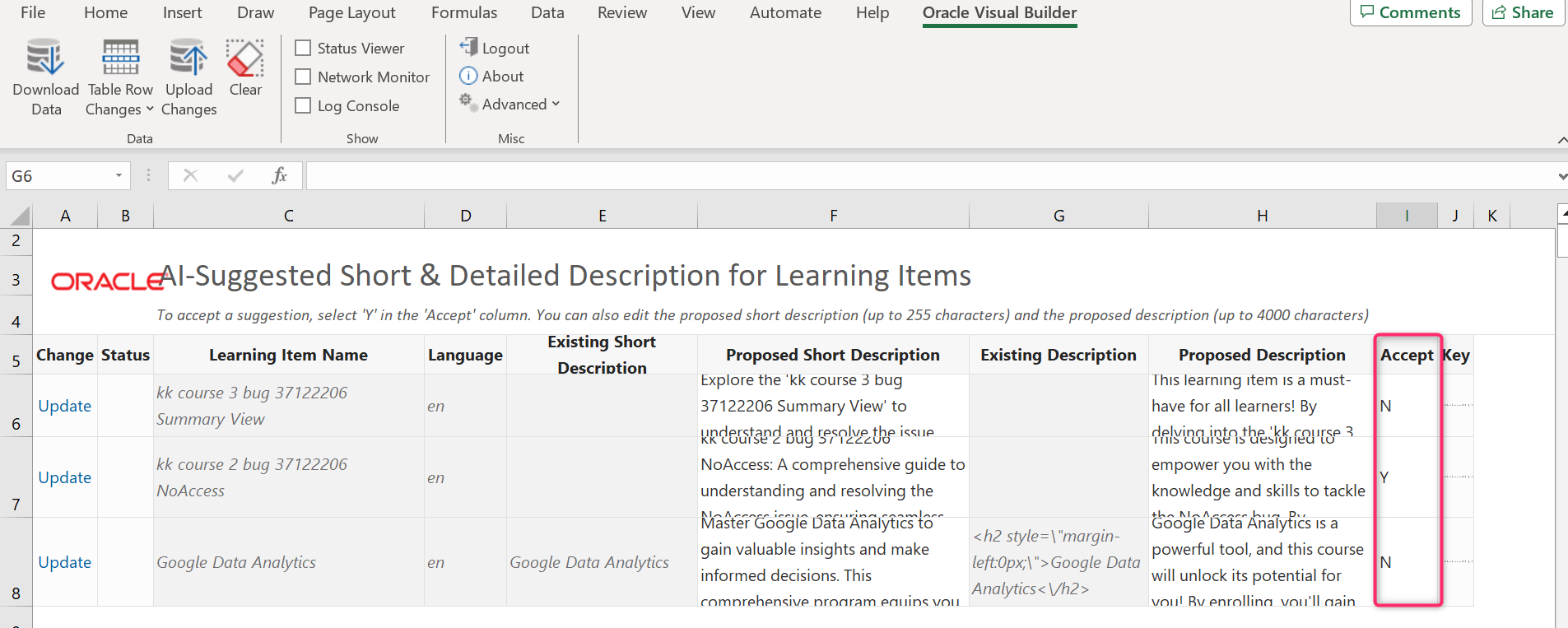Click Accept cell showing Y for NoAccess row
The image size is (1568, 628).
click(x=1407, y=477)
